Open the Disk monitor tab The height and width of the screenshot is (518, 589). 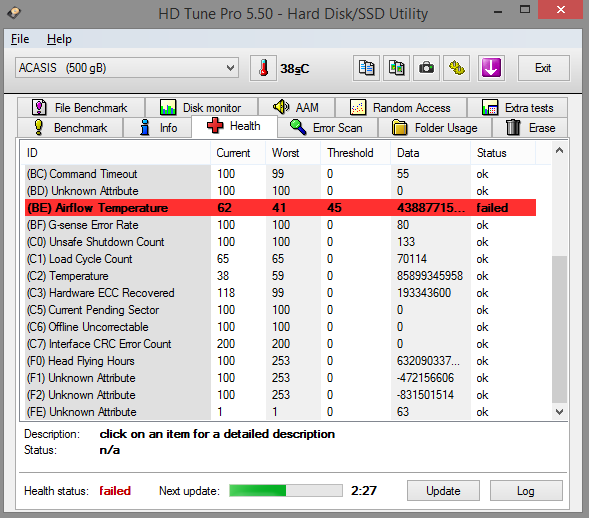point(201,108)
